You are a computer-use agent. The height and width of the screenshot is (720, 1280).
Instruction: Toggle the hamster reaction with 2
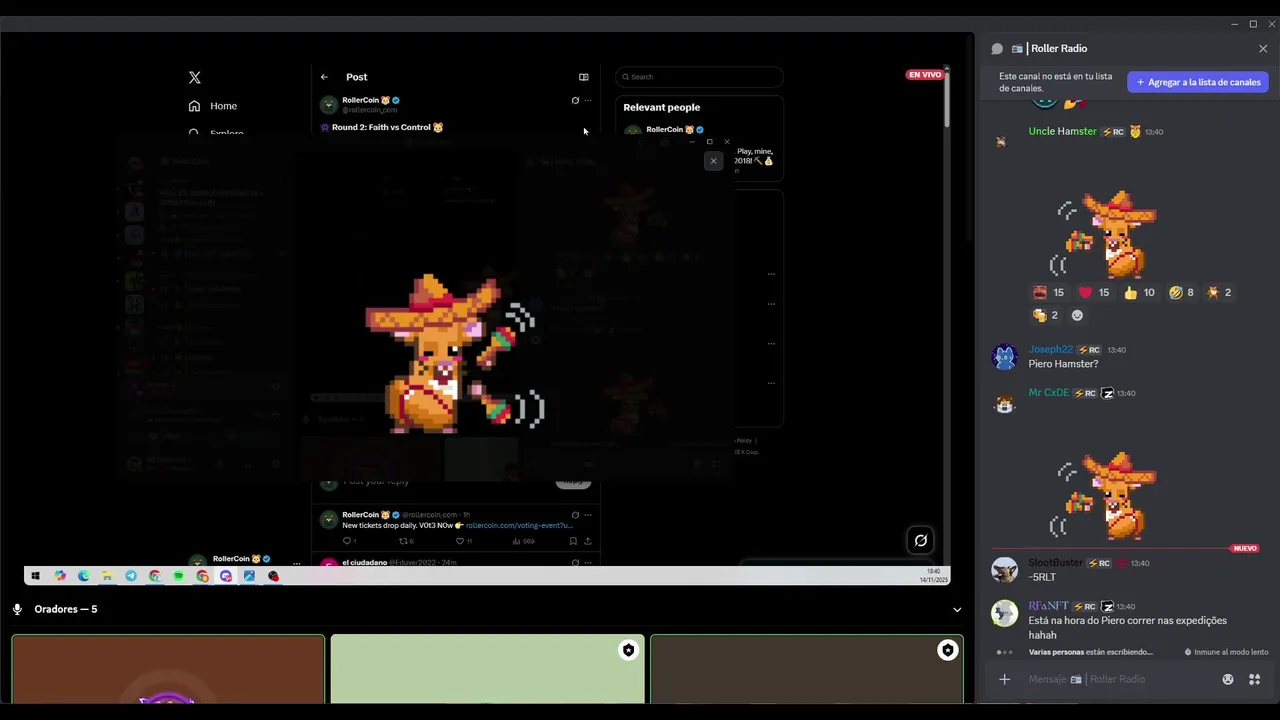coord(1220,292)
